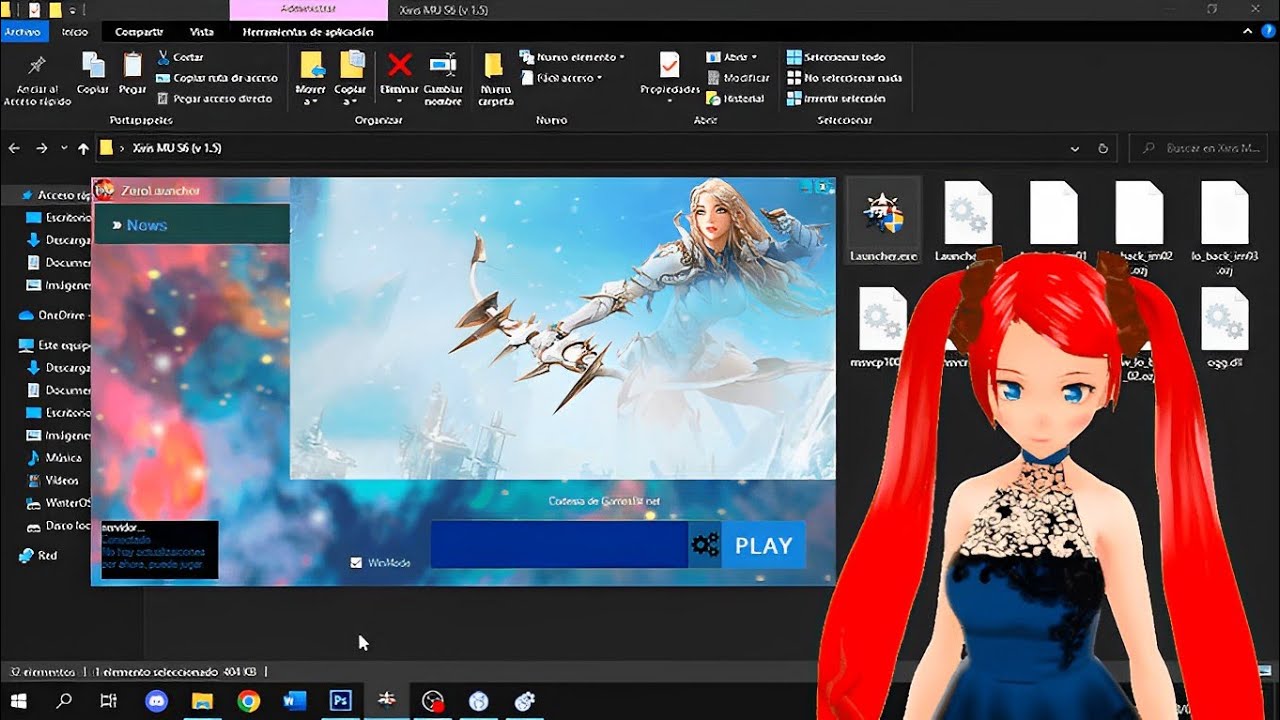Select Música in the navigation pane
Viewport: 1280px width, 720px height.
click(x=55, y=458)
